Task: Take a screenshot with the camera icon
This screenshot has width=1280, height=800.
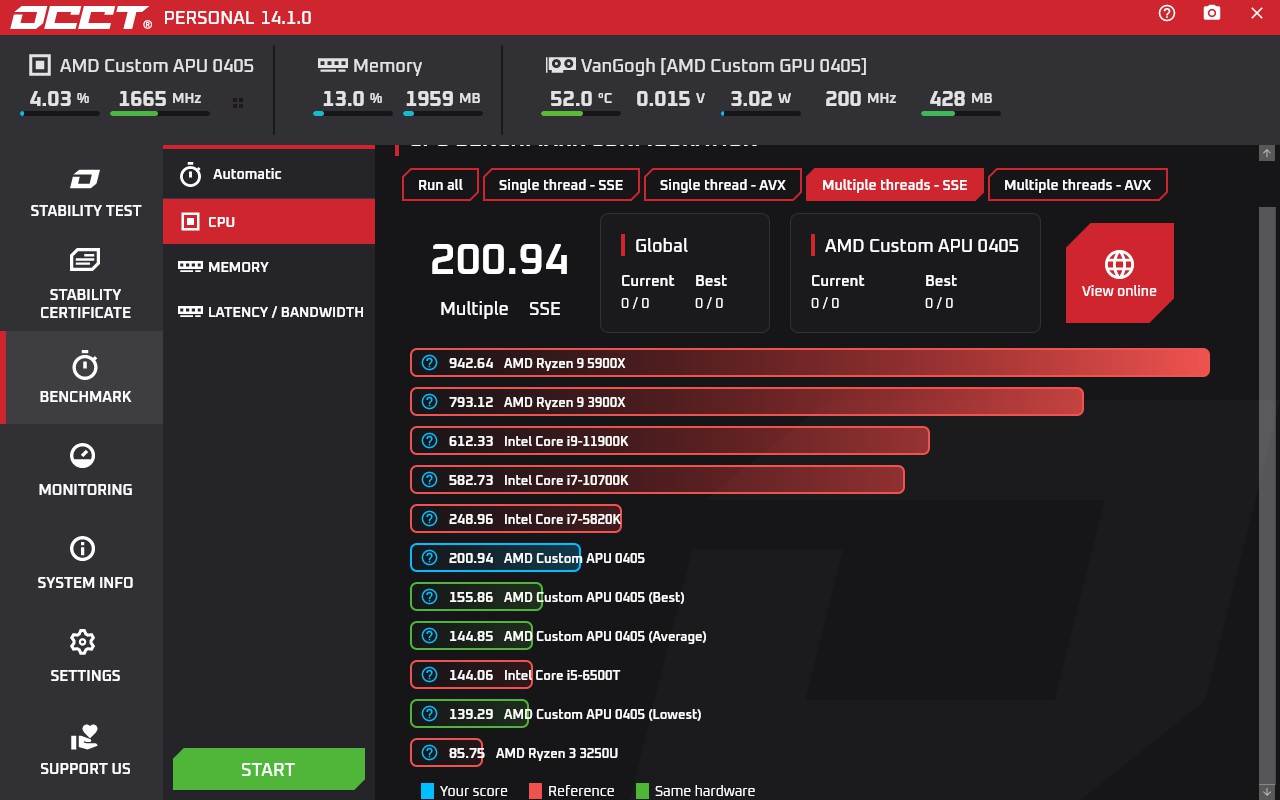Action: point(1212,13)
